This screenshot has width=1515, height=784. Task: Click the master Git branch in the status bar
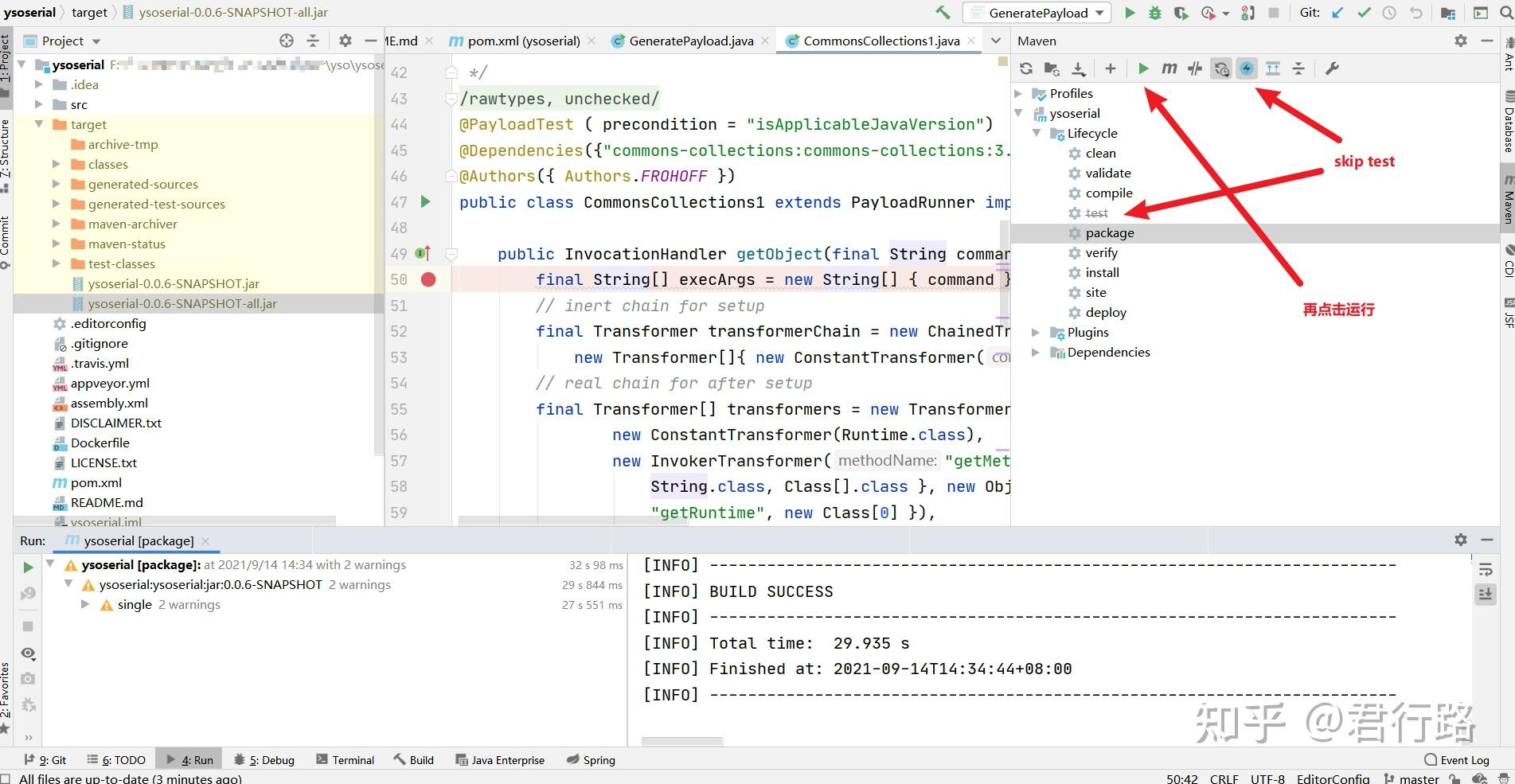(1412, 778)
